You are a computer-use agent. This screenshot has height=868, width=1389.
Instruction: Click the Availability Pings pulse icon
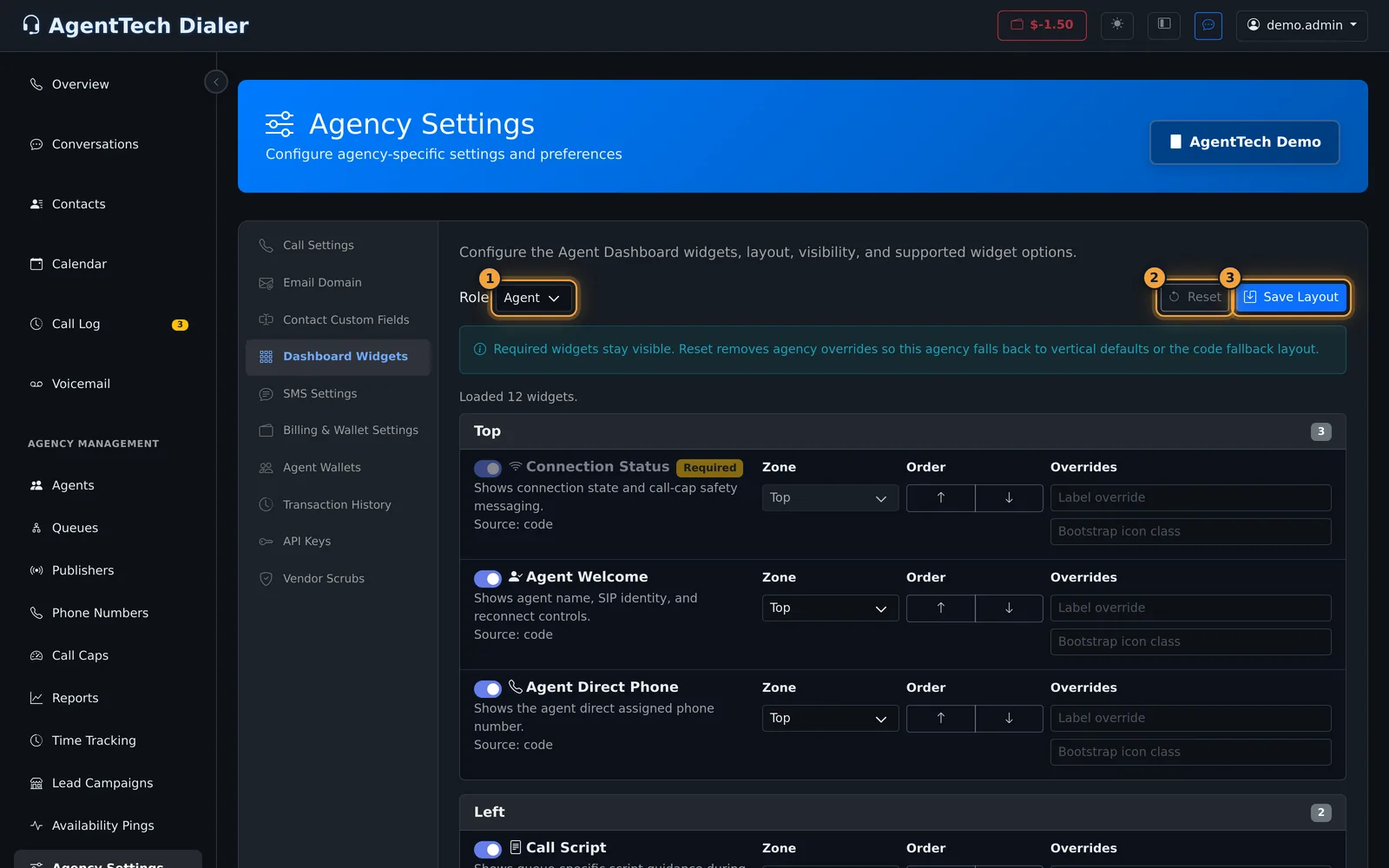[36, 825]
